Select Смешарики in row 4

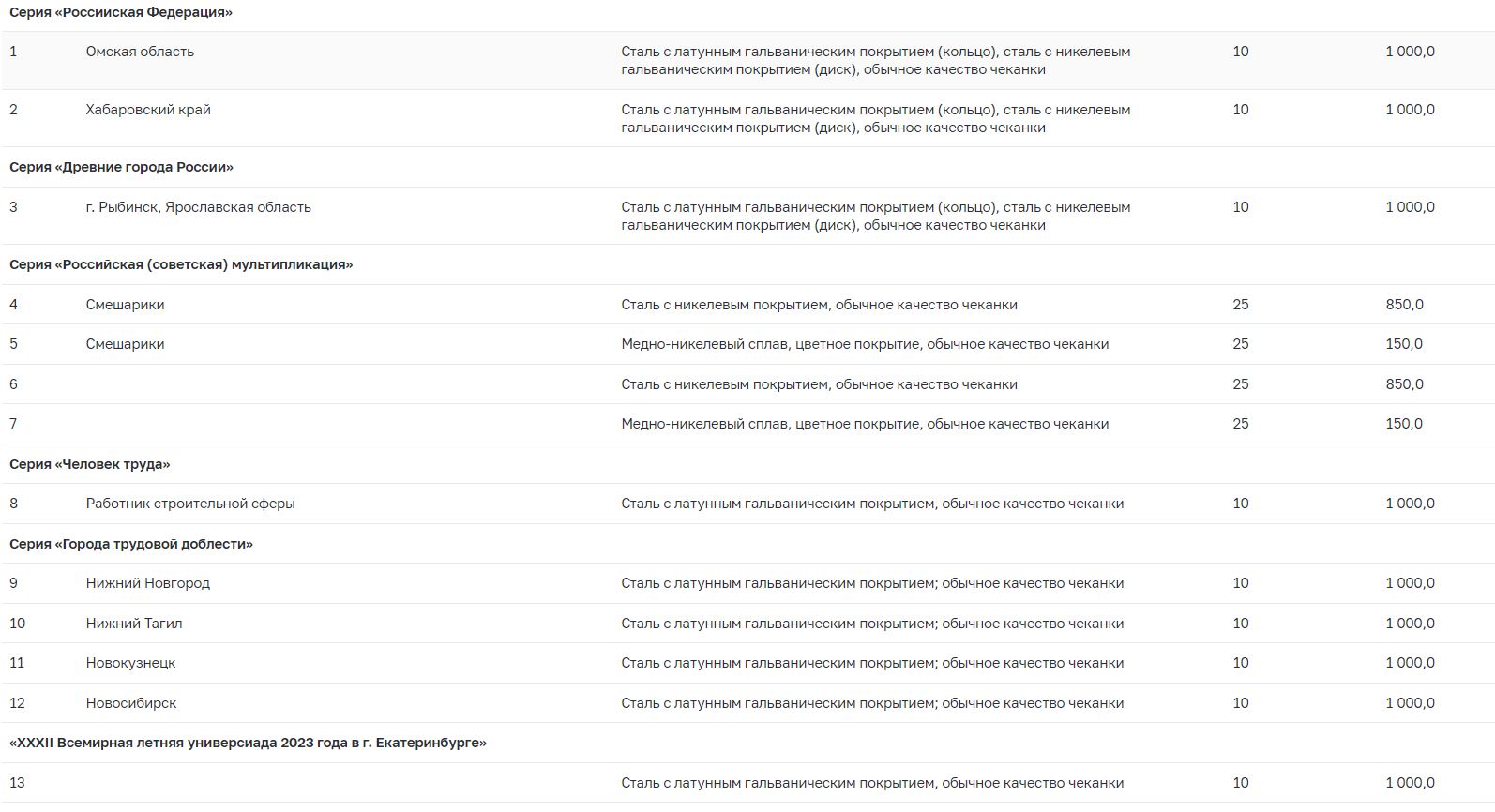click(x=125, y=305)
